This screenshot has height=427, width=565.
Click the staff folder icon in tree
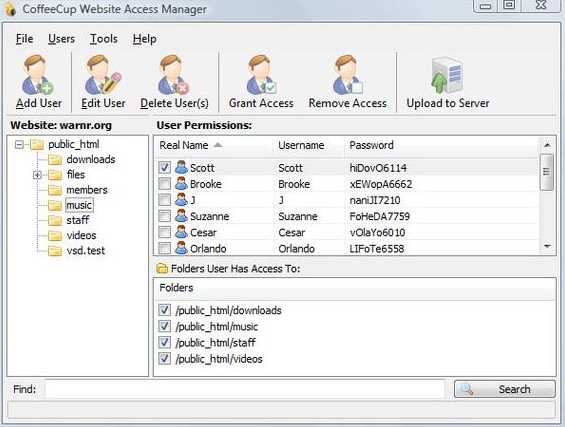point(55,220)
